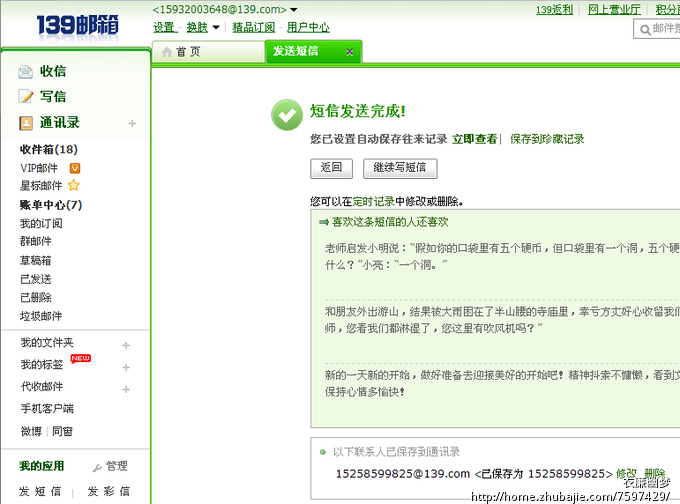Click the 写信 label
This screenshot has height=504, width=680.
53,96
